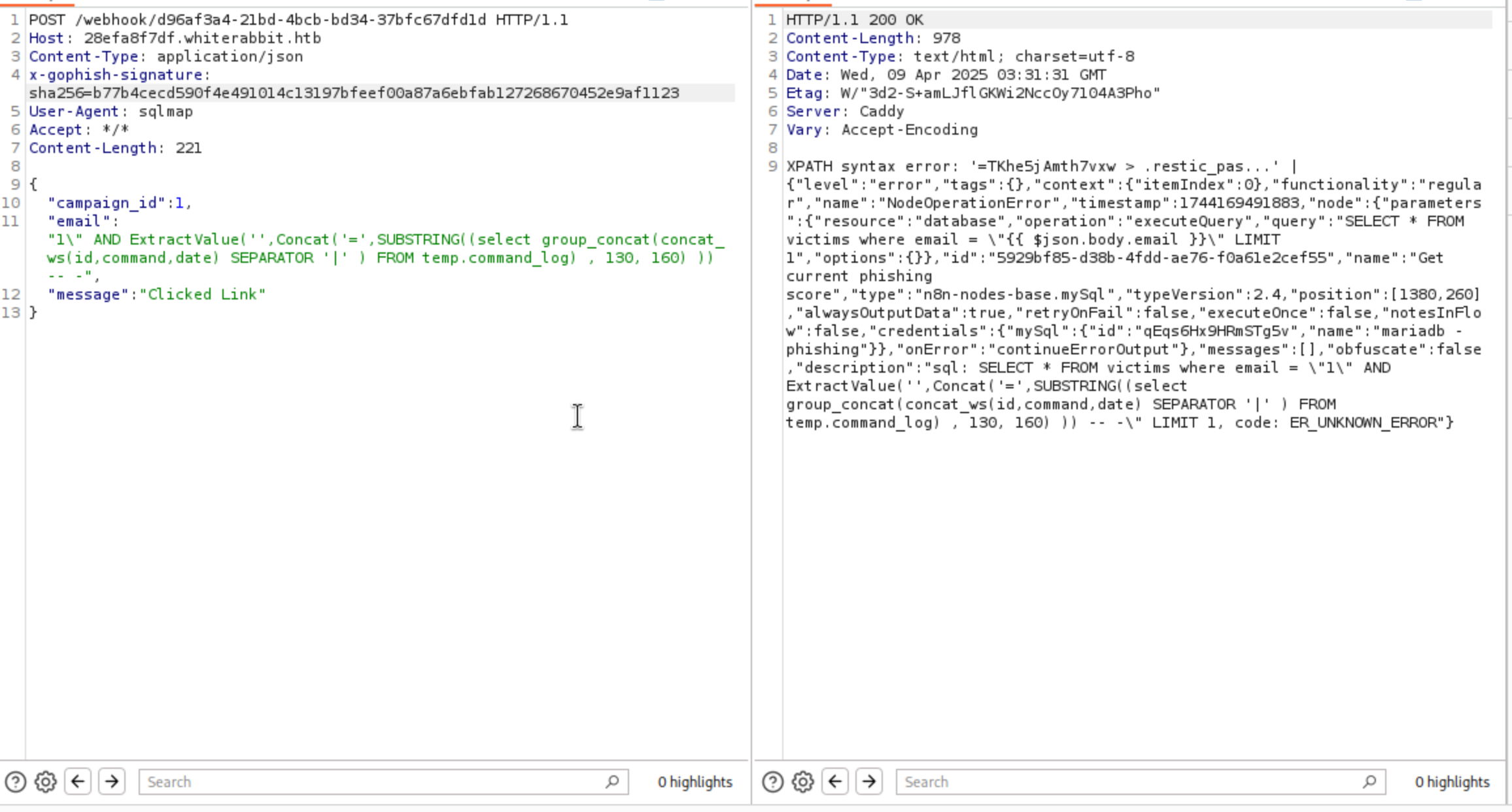The width and height of the screenshot is (1512, 812).
Task: Open request pane search settings gear
Action: tap(46, 782)
